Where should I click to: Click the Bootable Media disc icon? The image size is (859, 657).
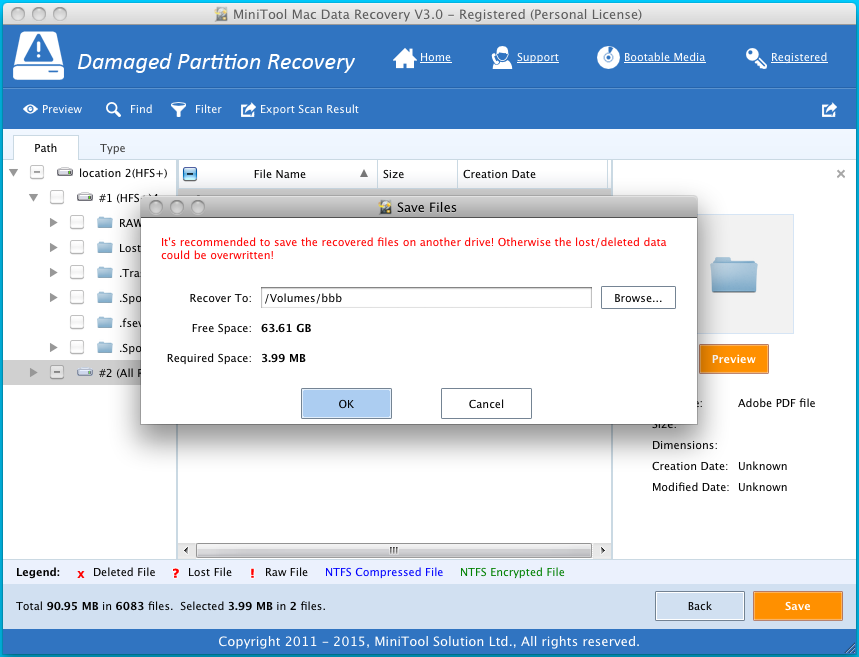608,58
